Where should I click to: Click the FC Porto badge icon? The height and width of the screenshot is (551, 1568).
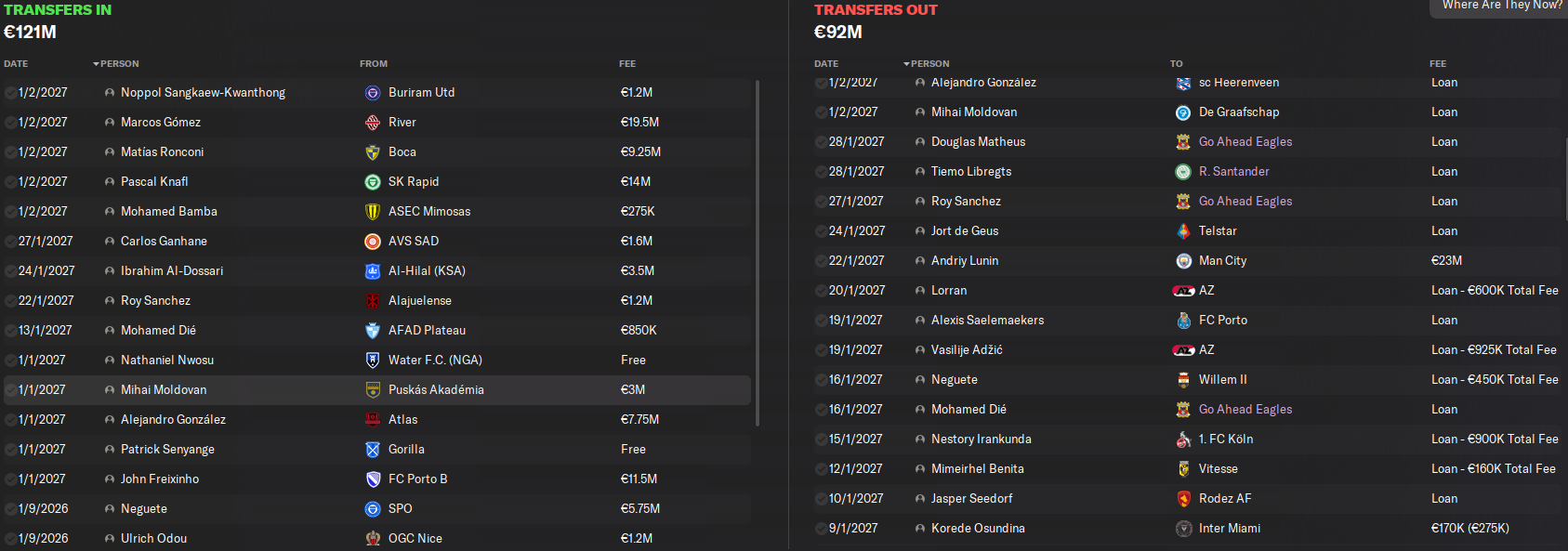point(1183,321)
